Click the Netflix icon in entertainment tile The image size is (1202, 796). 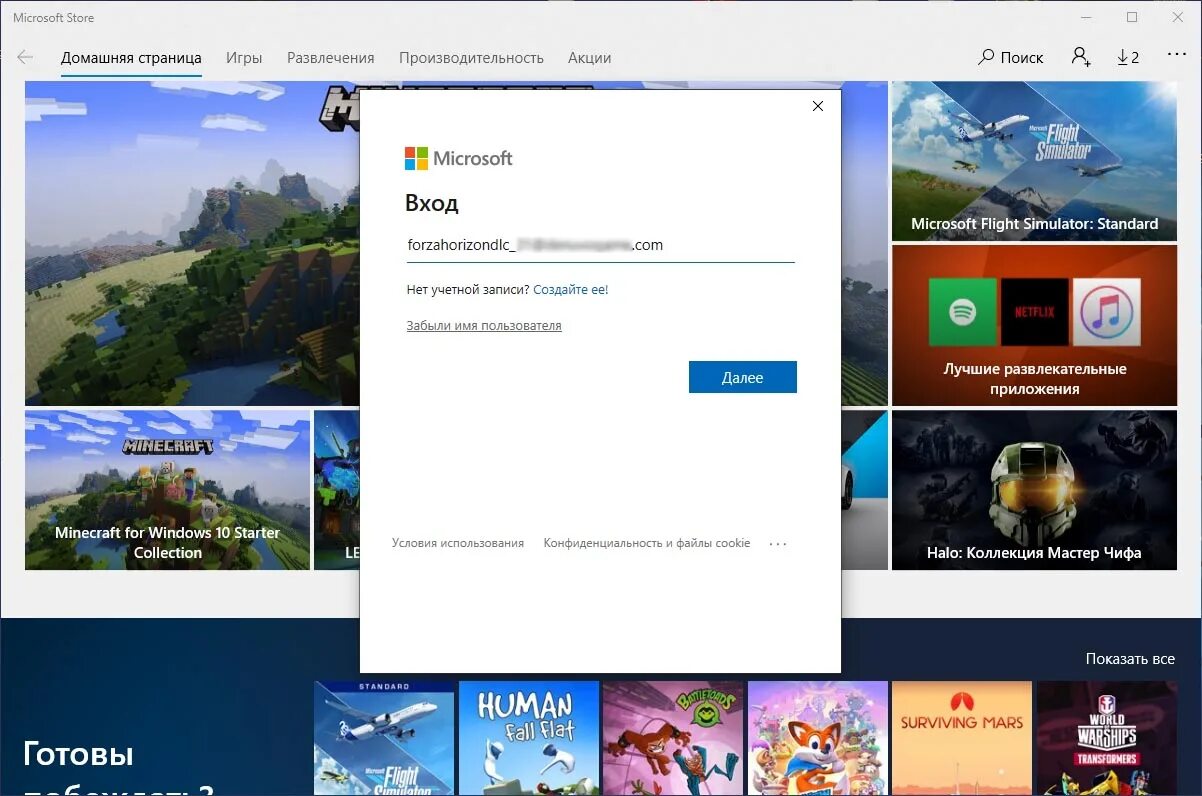[1035, 312]
